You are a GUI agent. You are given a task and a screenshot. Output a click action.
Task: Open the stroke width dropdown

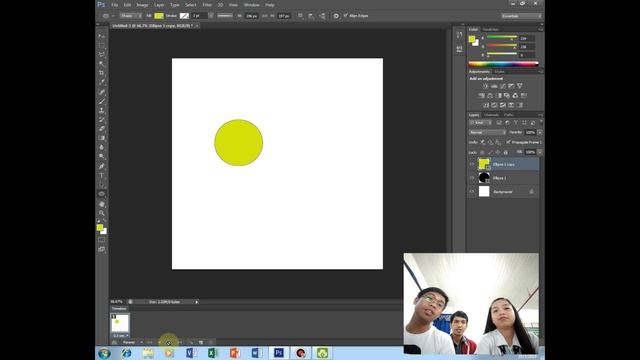tap(211, 16)
